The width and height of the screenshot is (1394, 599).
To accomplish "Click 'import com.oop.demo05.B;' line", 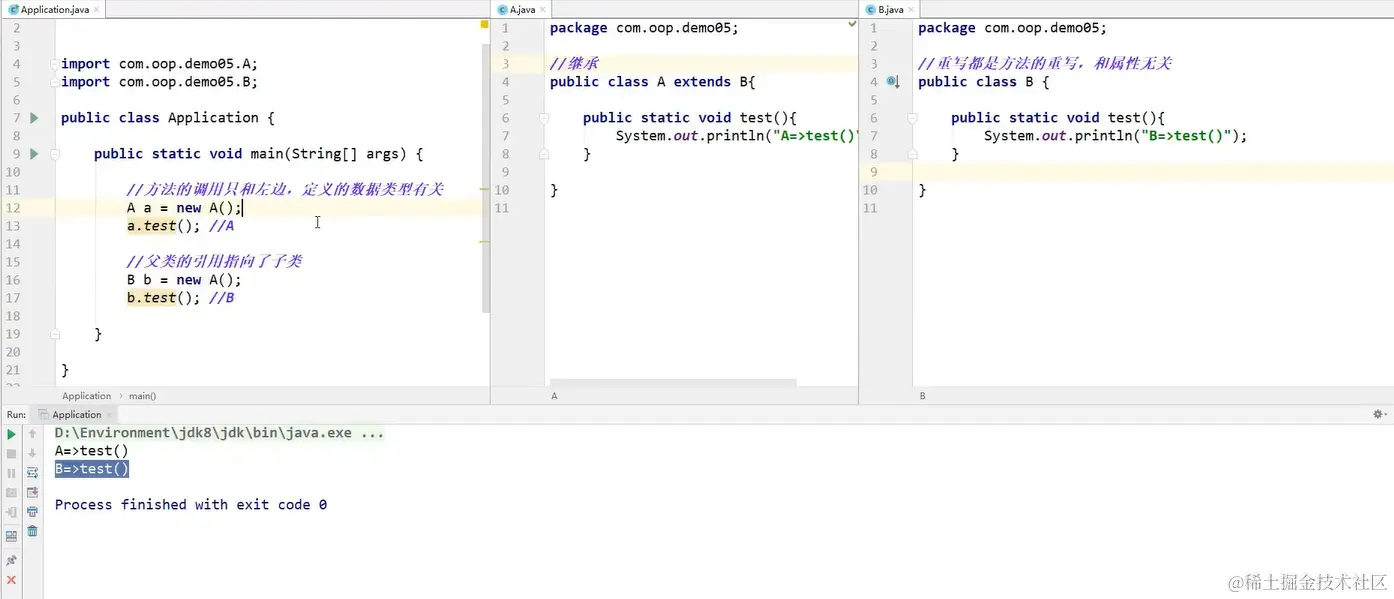I will pyautogui.click(x=160, y=82).
